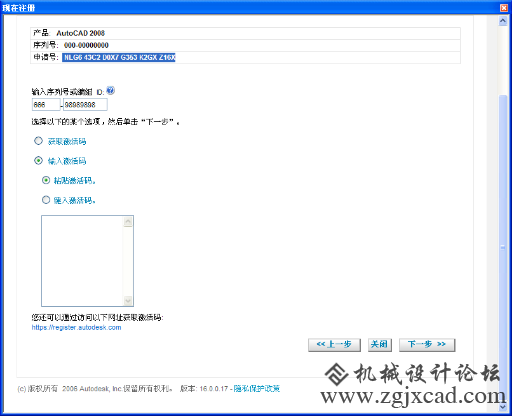Click the text area's scroll down arrow
The image size is (513, 417).
(x=128, y=301)
